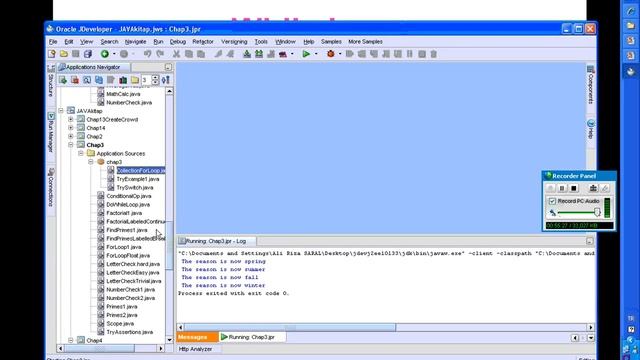Click the red Debug bug icon

(x=331, y=54)
